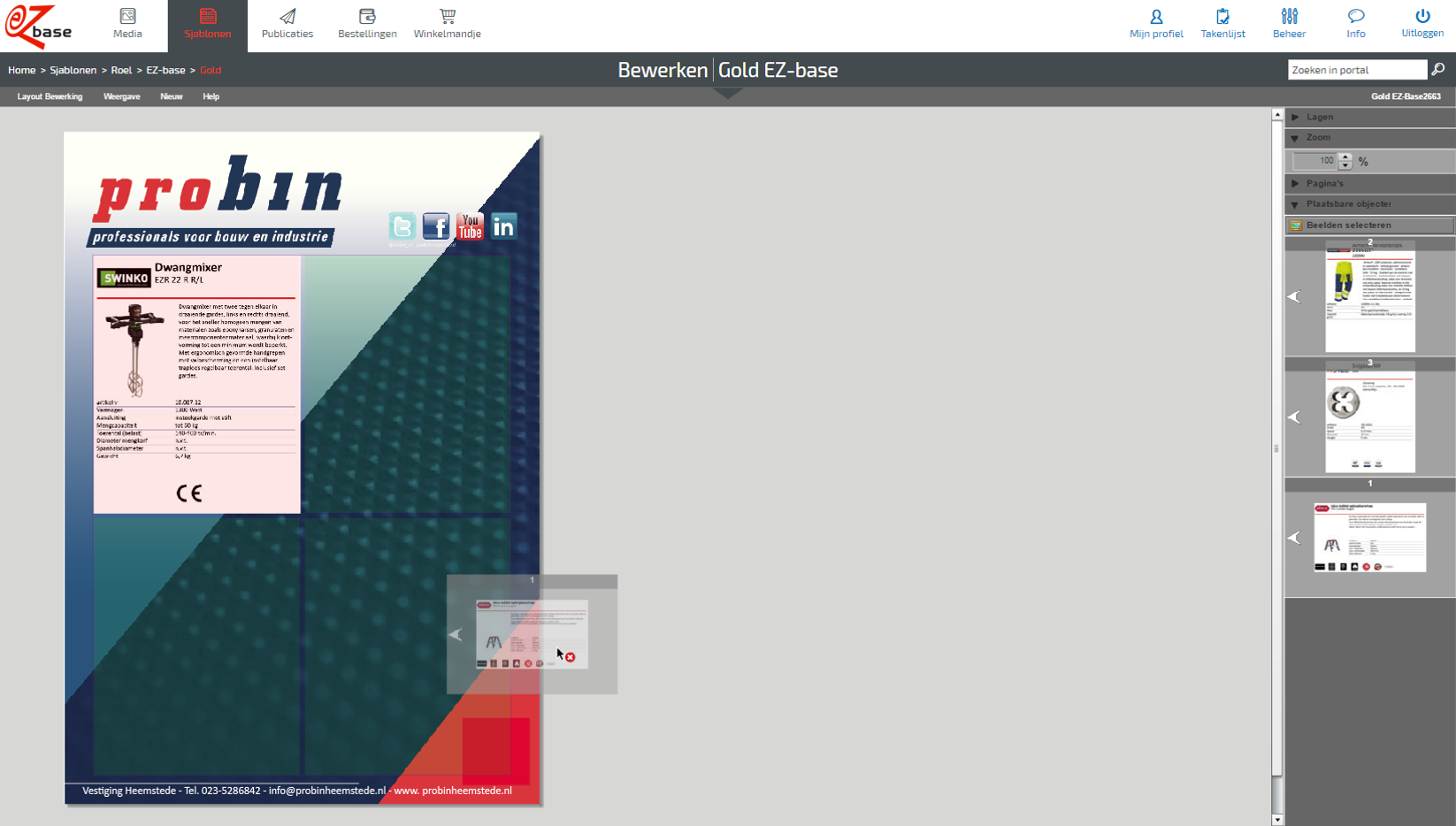Viewport: 1456px width, 826px height.
Task: Open the Winkelmandje shopping cart
Action: pos(448,24)
